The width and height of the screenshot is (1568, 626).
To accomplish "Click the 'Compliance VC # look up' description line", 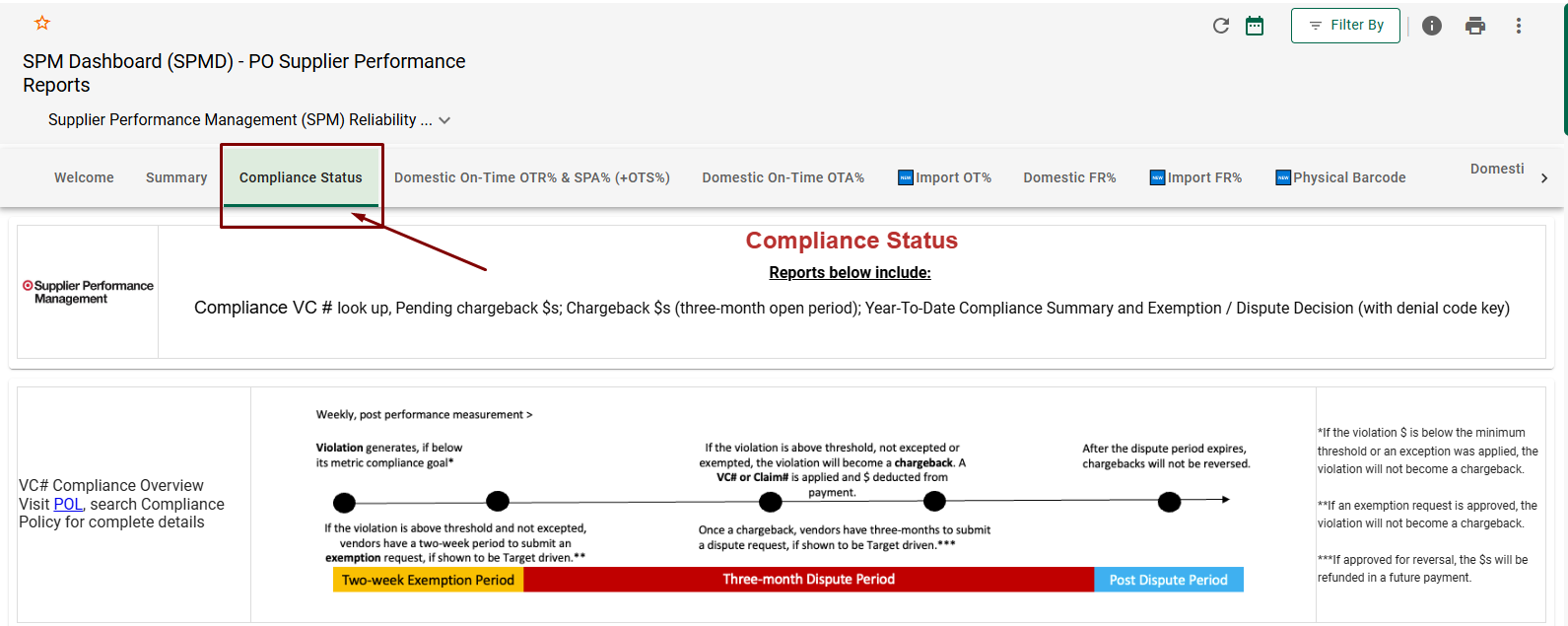I will pos(852,308).
